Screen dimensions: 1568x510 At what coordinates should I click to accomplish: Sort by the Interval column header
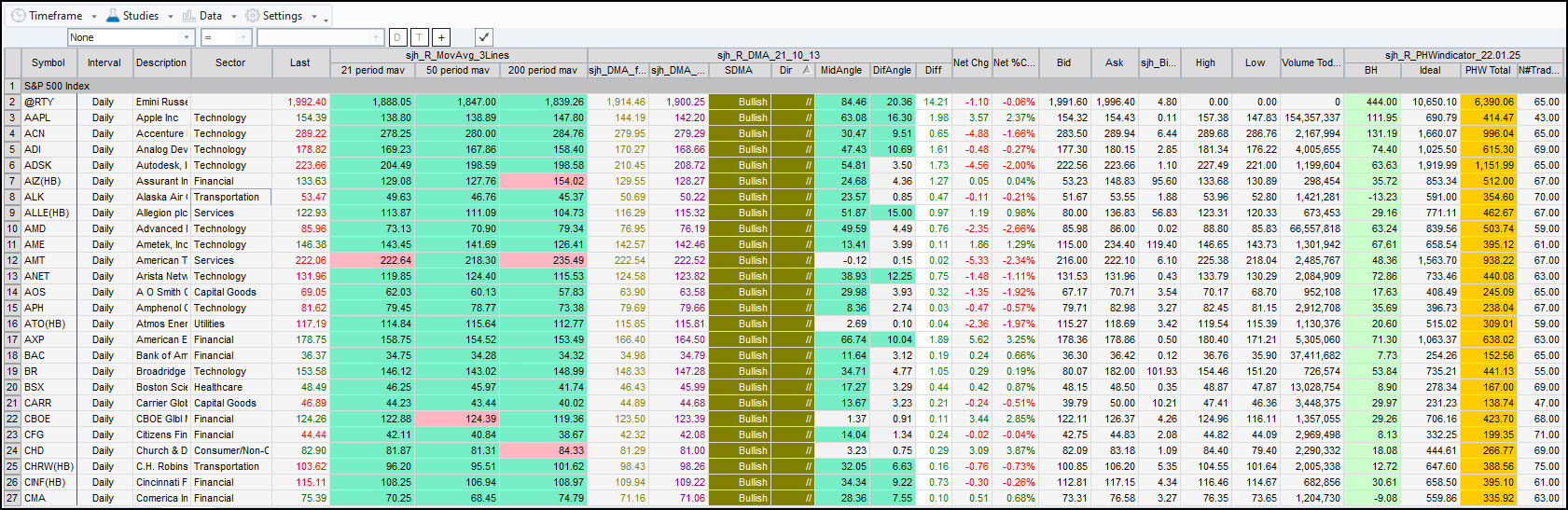click(x=104, y=62)
